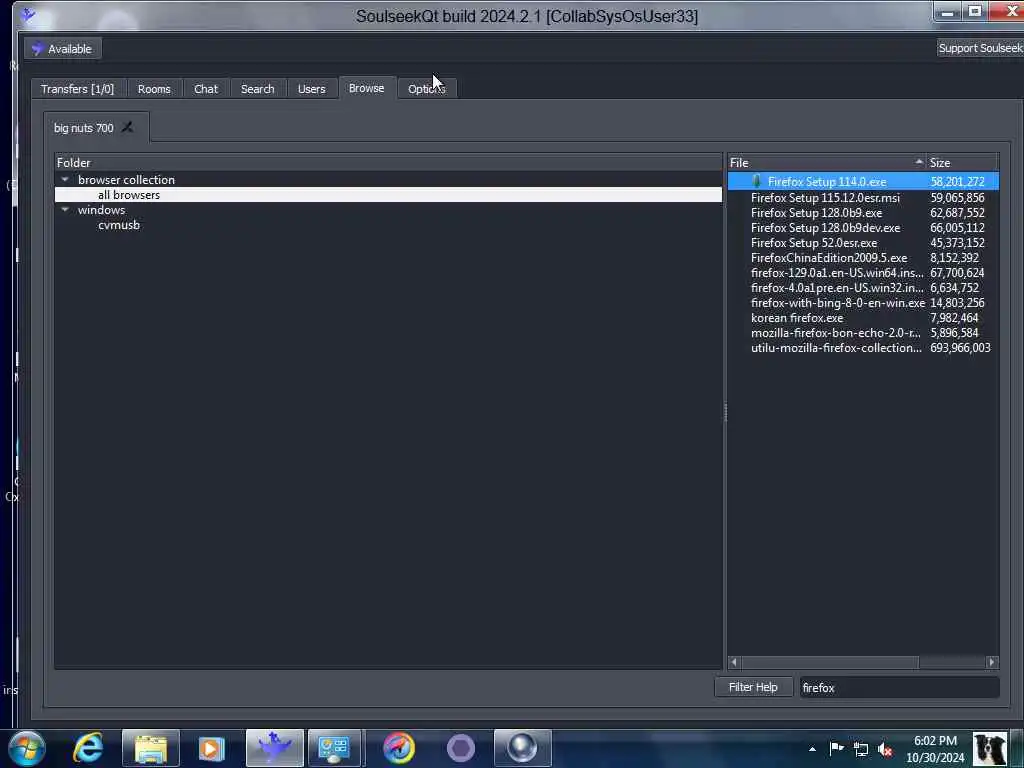Open Windows Explorer folder icon in taskbar
Screen dimensions: 1024x768
(151, 748)
